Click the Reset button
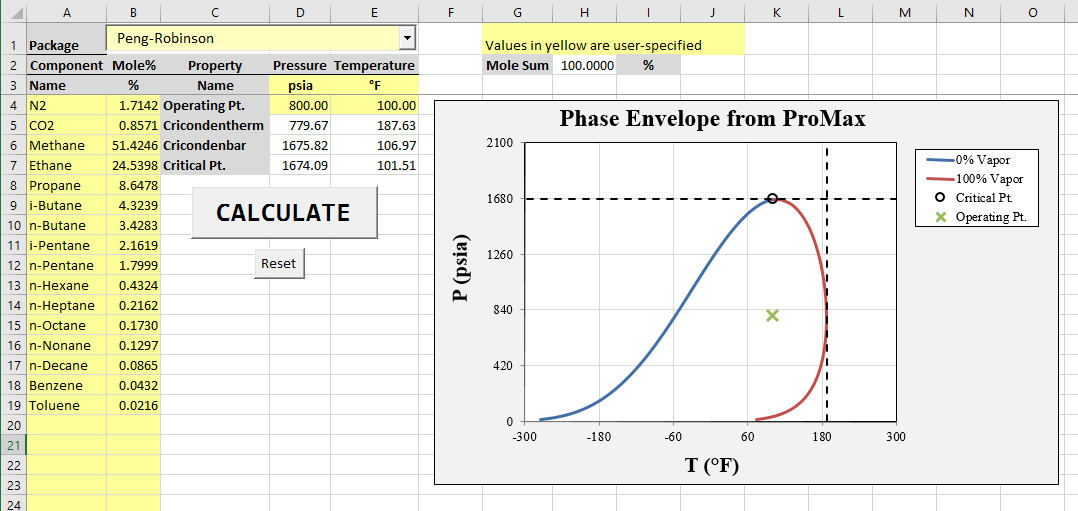 point(278,263)
